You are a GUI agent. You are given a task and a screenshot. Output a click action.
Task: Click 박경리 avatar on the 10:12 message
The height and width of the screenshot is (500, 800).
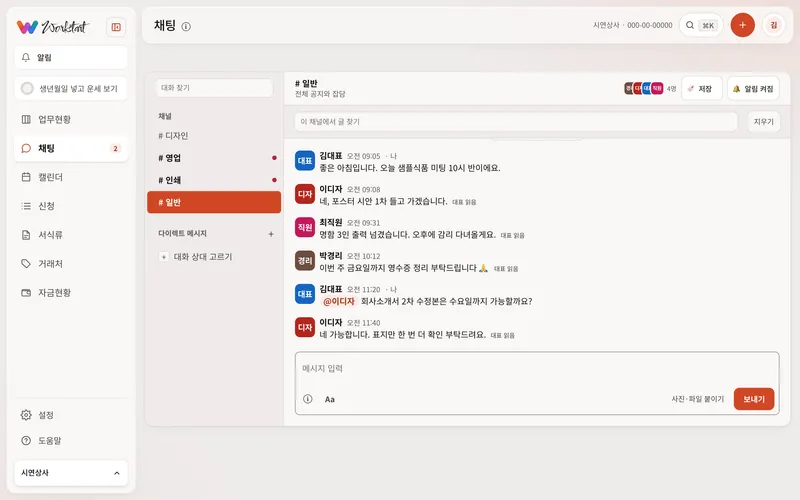coord(305,261)
